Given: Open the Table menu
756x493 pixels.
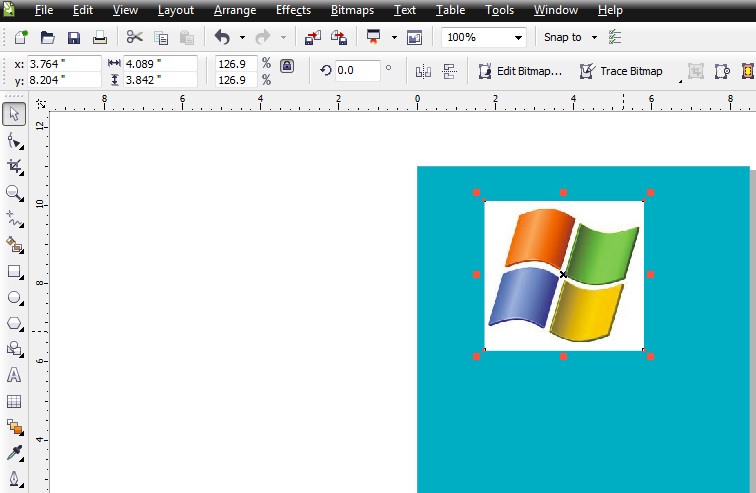Looking at the screenshot, I should coord(450,10).
